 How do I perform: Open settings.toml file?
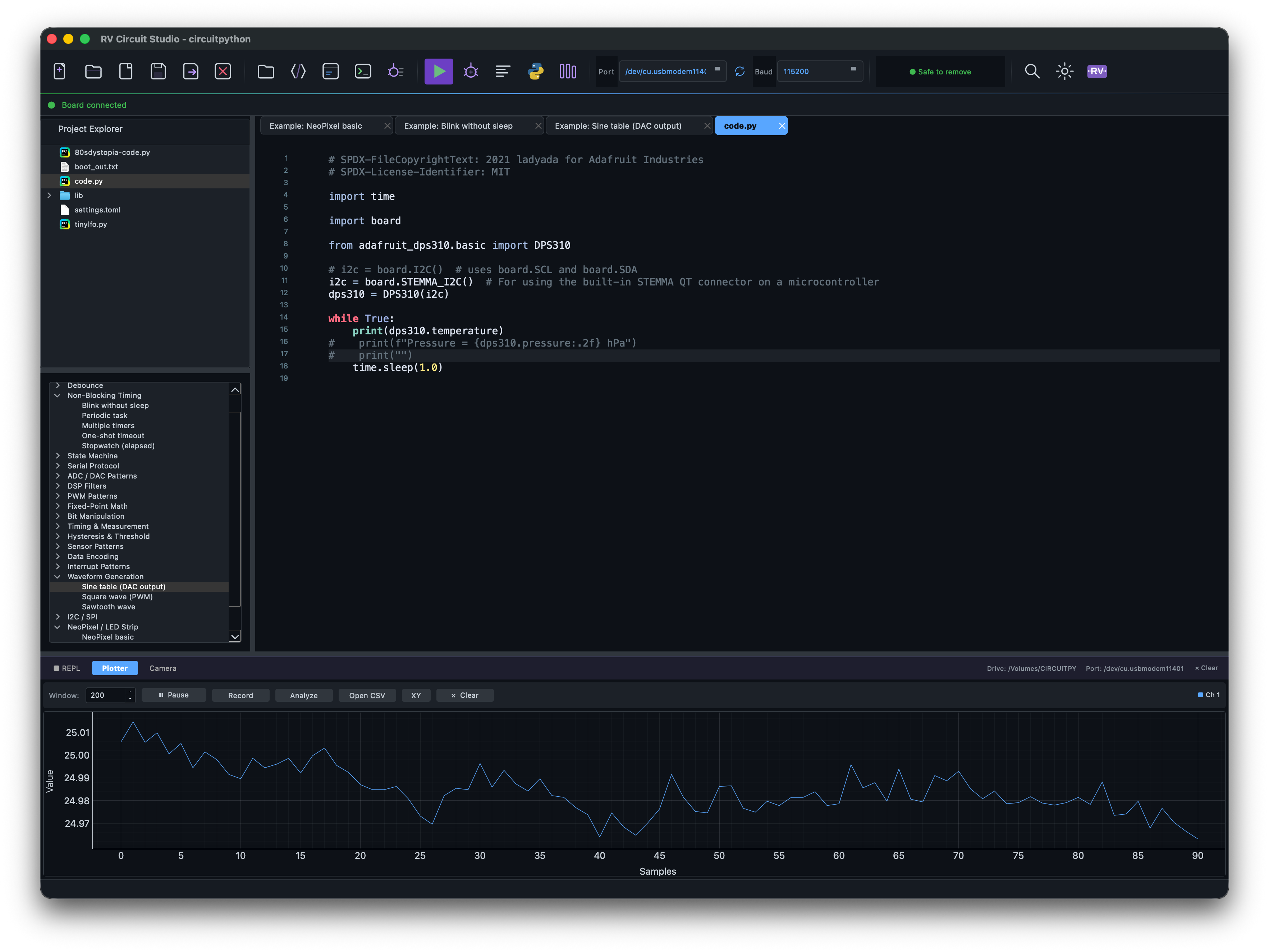146,210
